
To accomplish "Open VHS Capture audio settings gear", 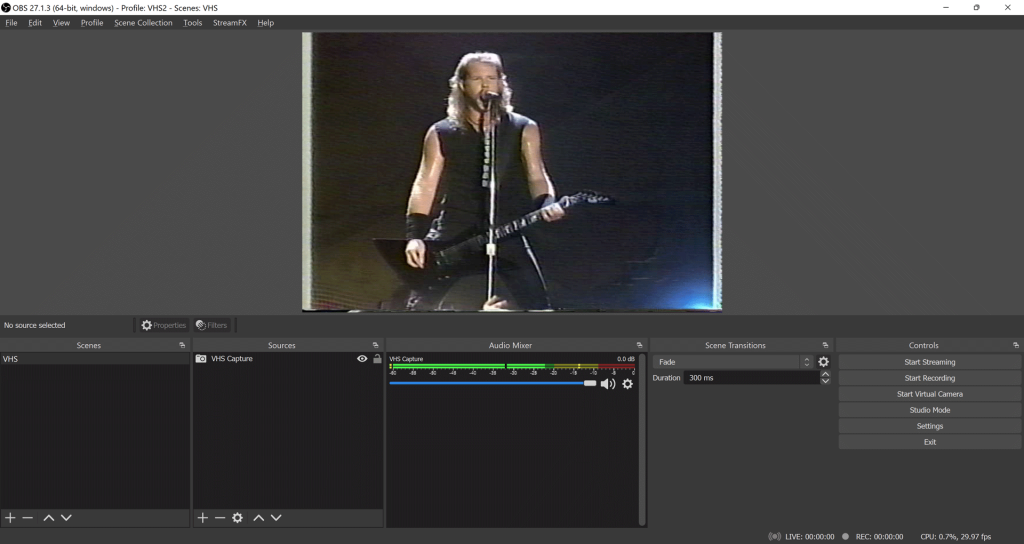I will pos(628,384).
